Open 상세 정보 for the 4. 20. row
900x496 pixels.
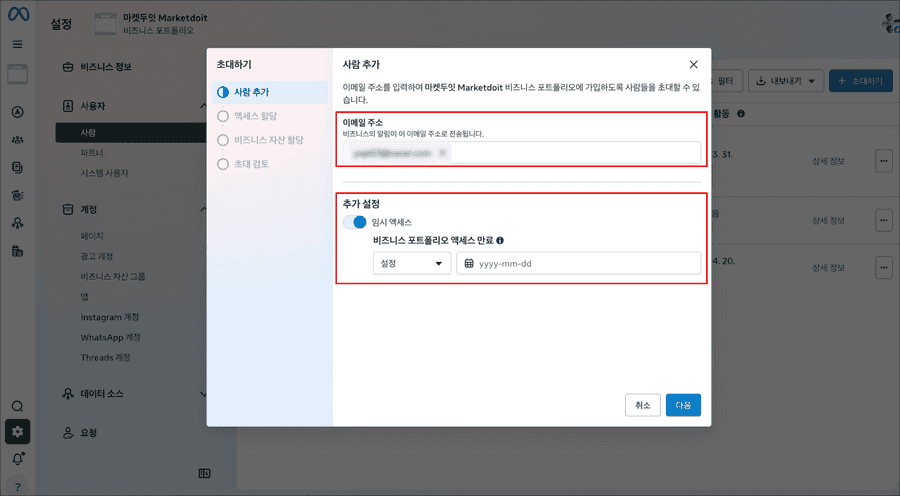[828, 268]
